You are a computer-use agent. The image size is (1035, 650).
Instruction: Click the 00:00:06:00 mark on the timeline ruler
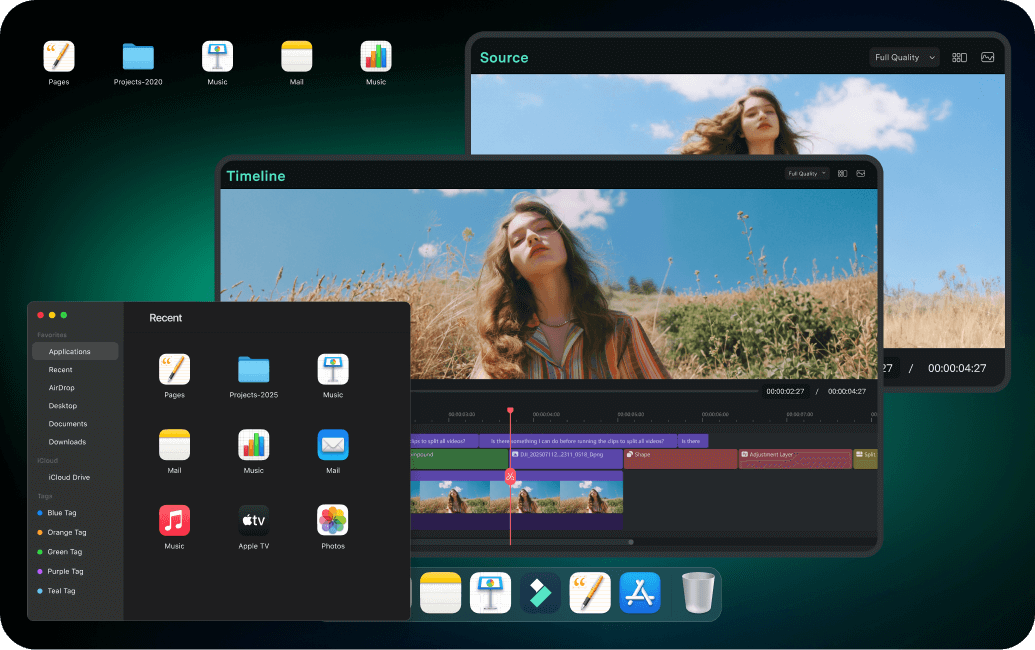point(715,414)
